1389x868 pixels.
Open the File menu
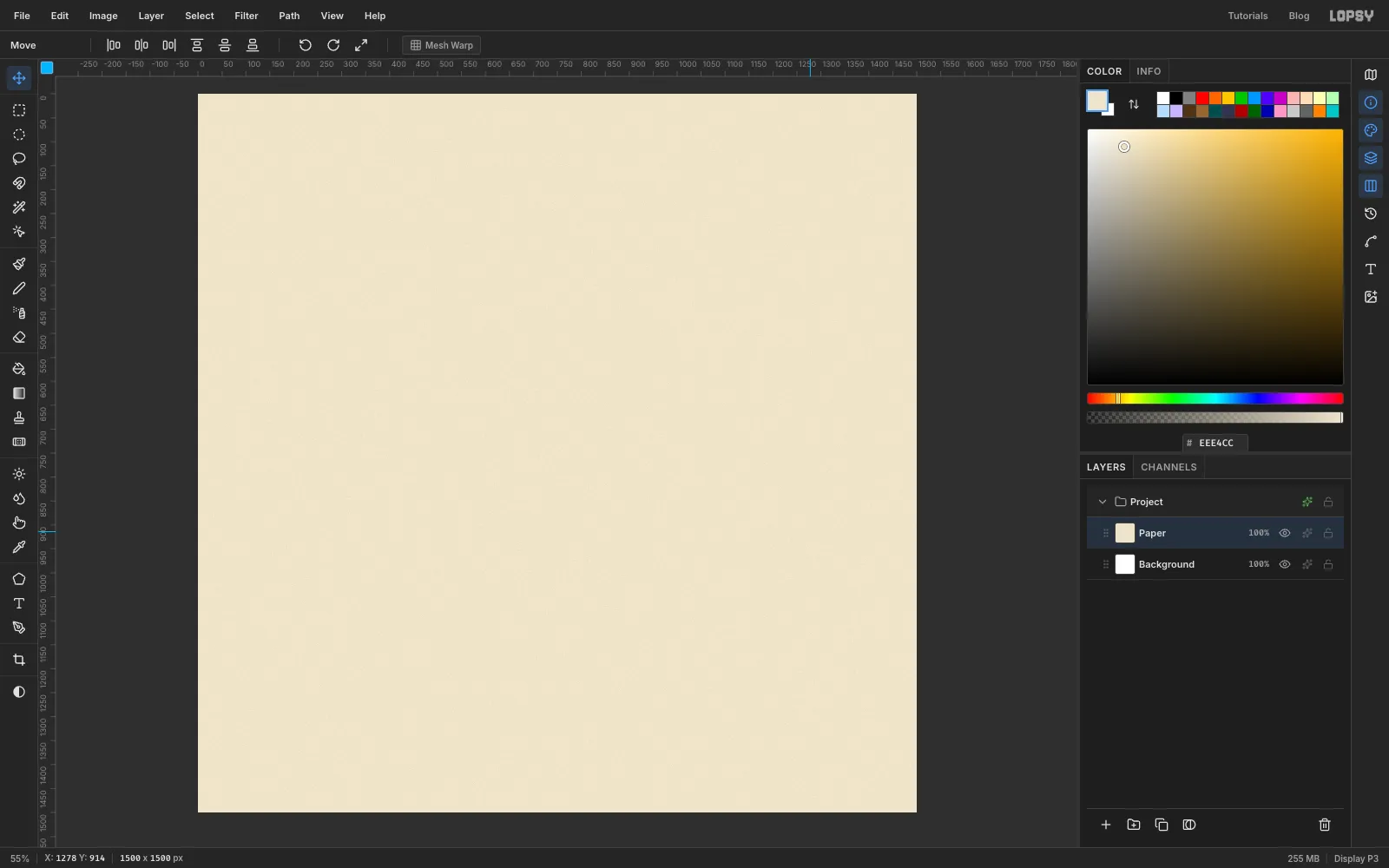coord(22,16)
